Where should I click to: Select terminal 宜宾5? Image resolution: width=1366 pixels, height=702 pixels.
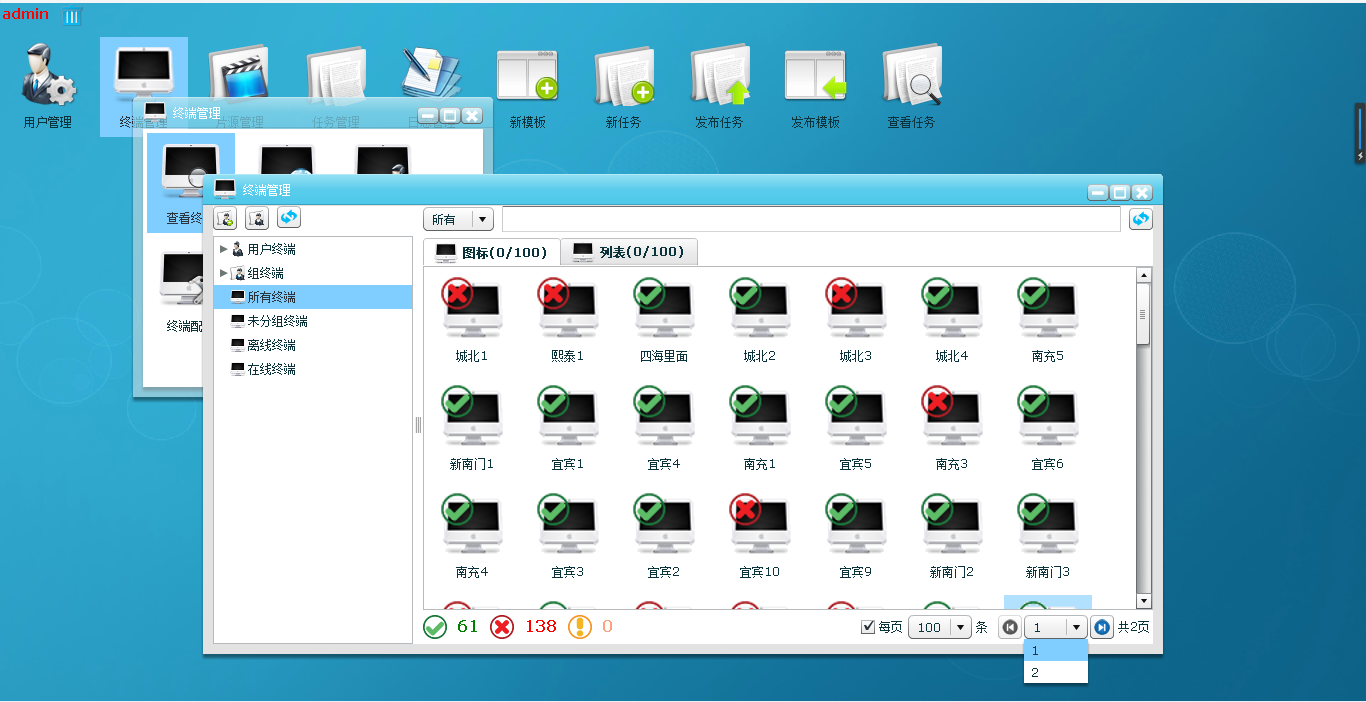(x=856, y=428)
